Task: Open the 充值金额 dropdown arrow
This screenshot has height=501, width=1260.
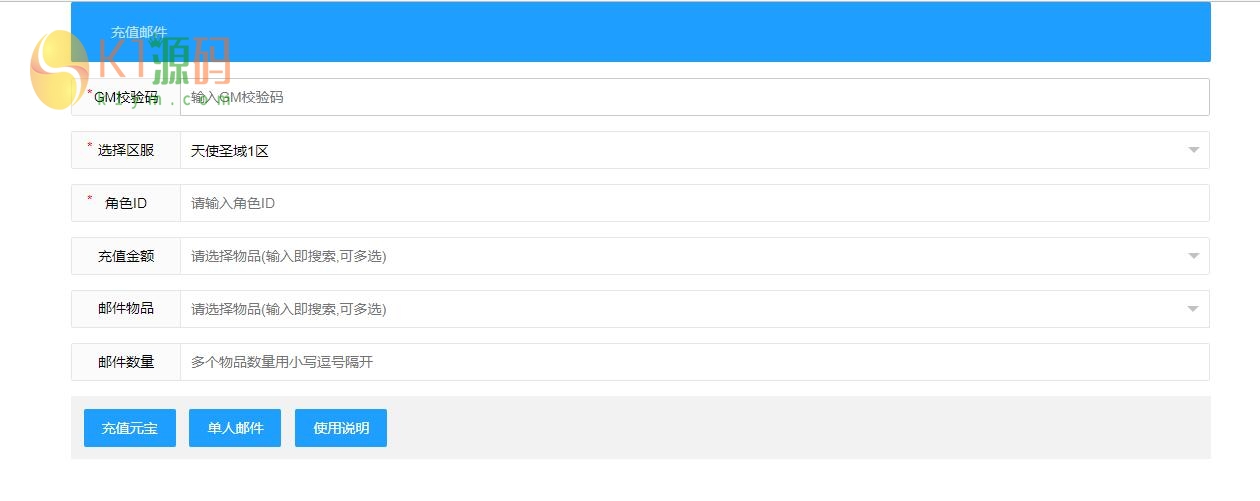Action: pyautogui.click(x=1193, y=256)
